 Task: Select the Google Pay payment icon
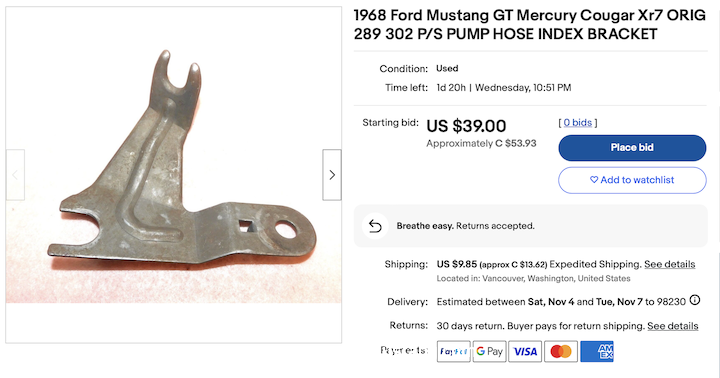(x=489, y=351)
